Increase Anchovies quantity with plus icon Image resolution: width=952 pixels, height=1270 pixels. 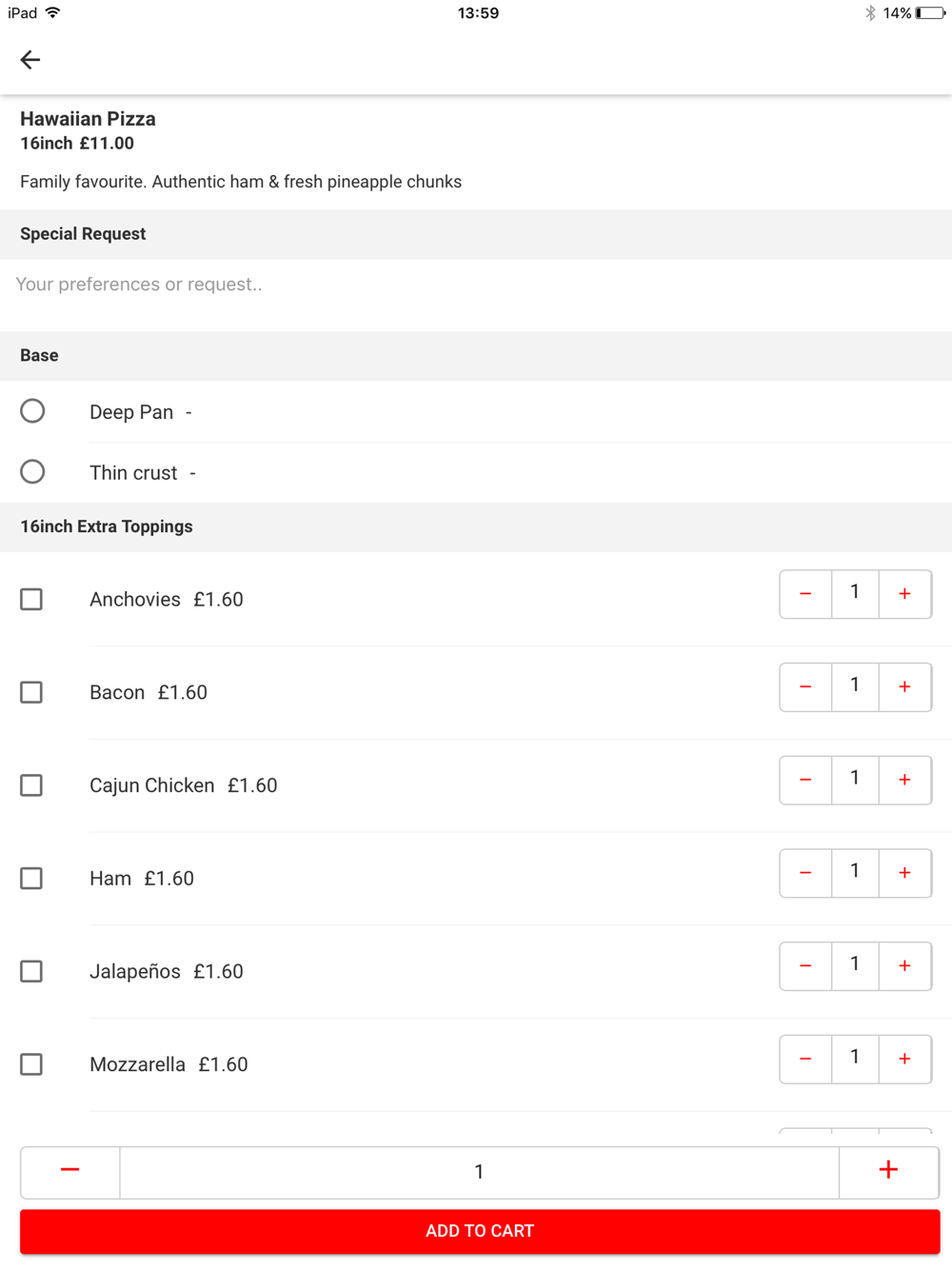click(x=904, y=594)
